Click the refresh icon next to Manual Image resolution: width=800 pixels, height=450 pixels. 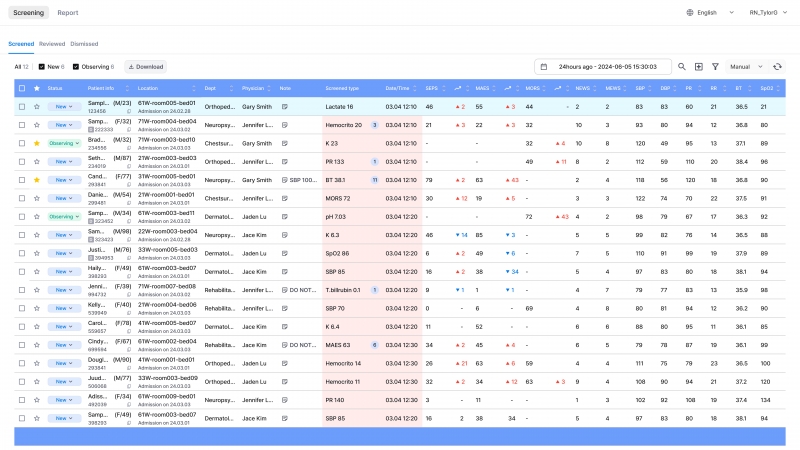point(777,67)
